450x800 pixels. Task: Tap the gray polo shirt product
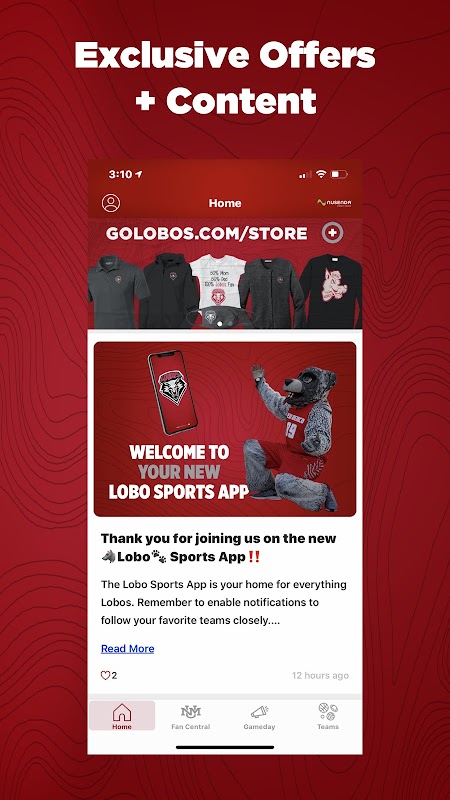(116, 291)
